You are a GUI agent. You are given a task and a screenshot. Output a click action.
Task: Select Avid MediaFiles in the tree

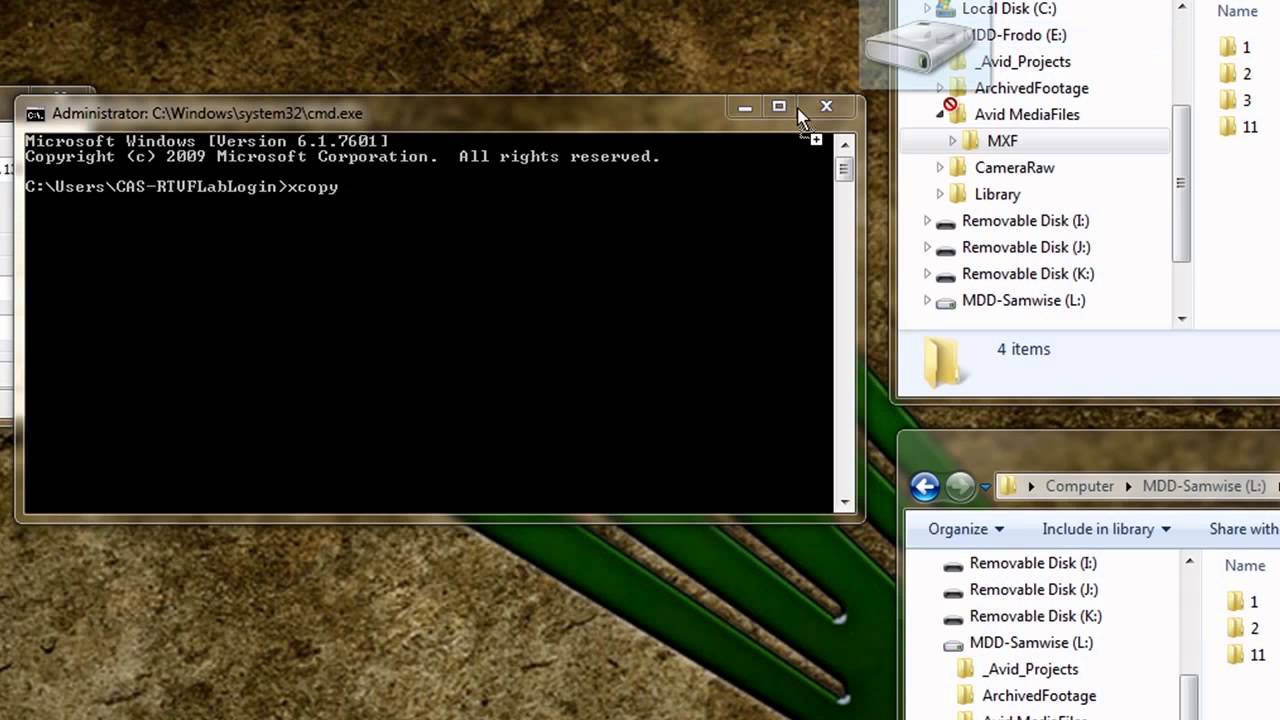coord(1027,114)
